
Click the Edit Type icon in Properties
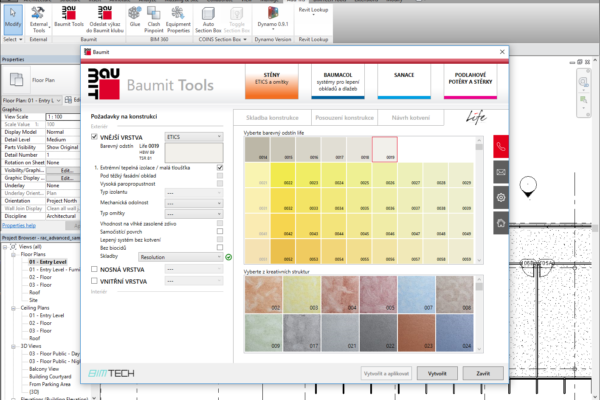coord(69,100)
